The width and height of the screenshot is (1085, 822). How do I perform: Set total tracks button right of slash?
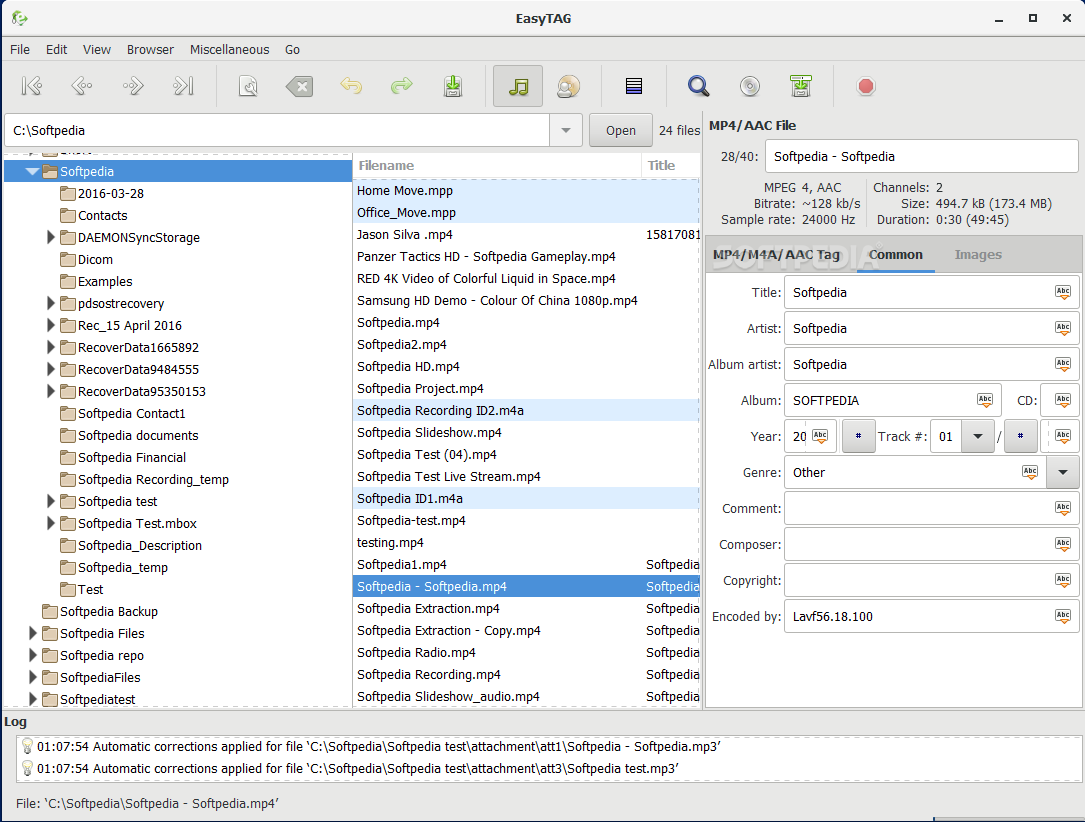click(x=1020, y=436)
